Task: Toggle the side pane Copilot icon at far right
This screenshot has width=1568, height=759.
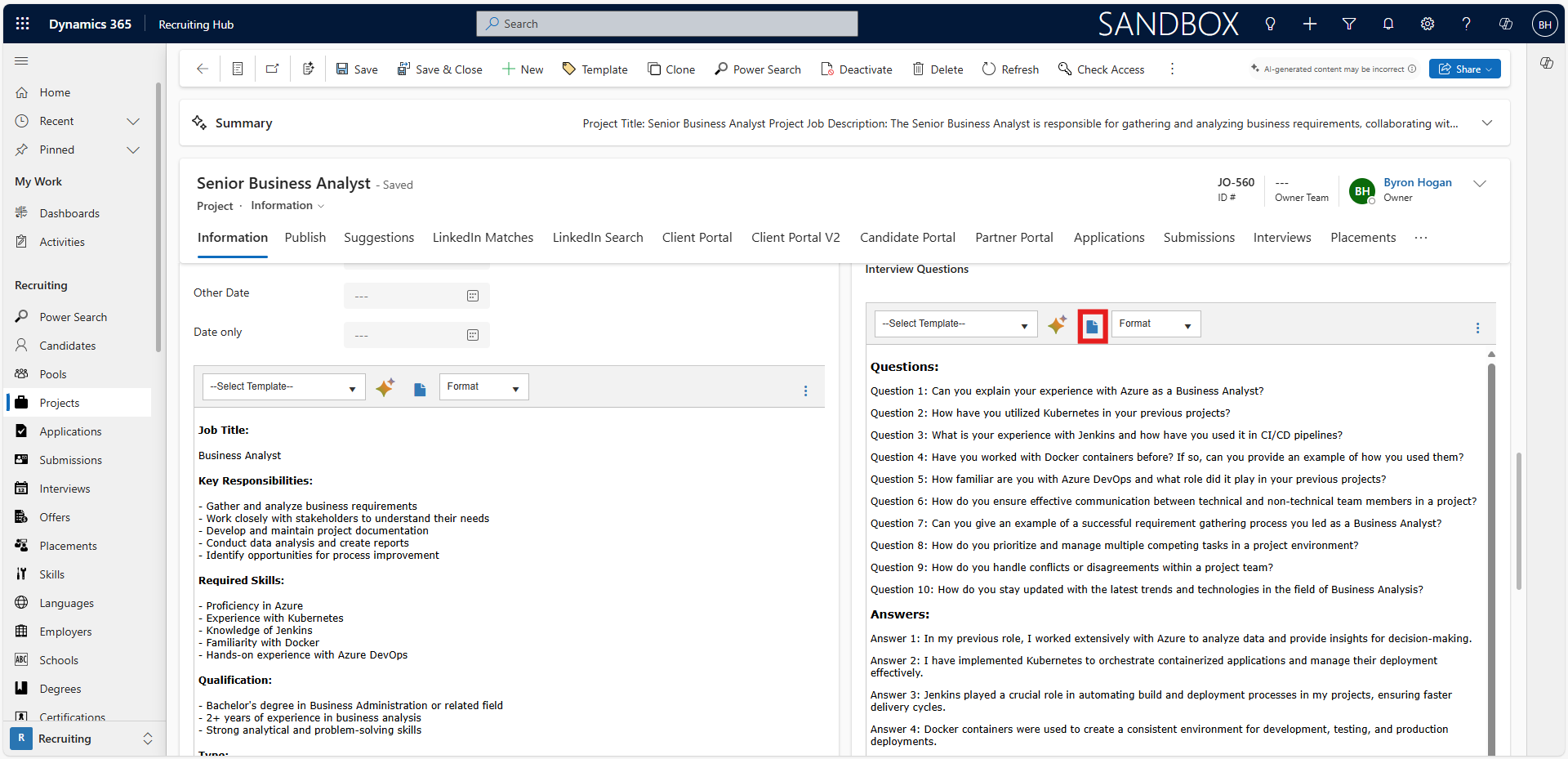Action: (x=1547, y=63)
